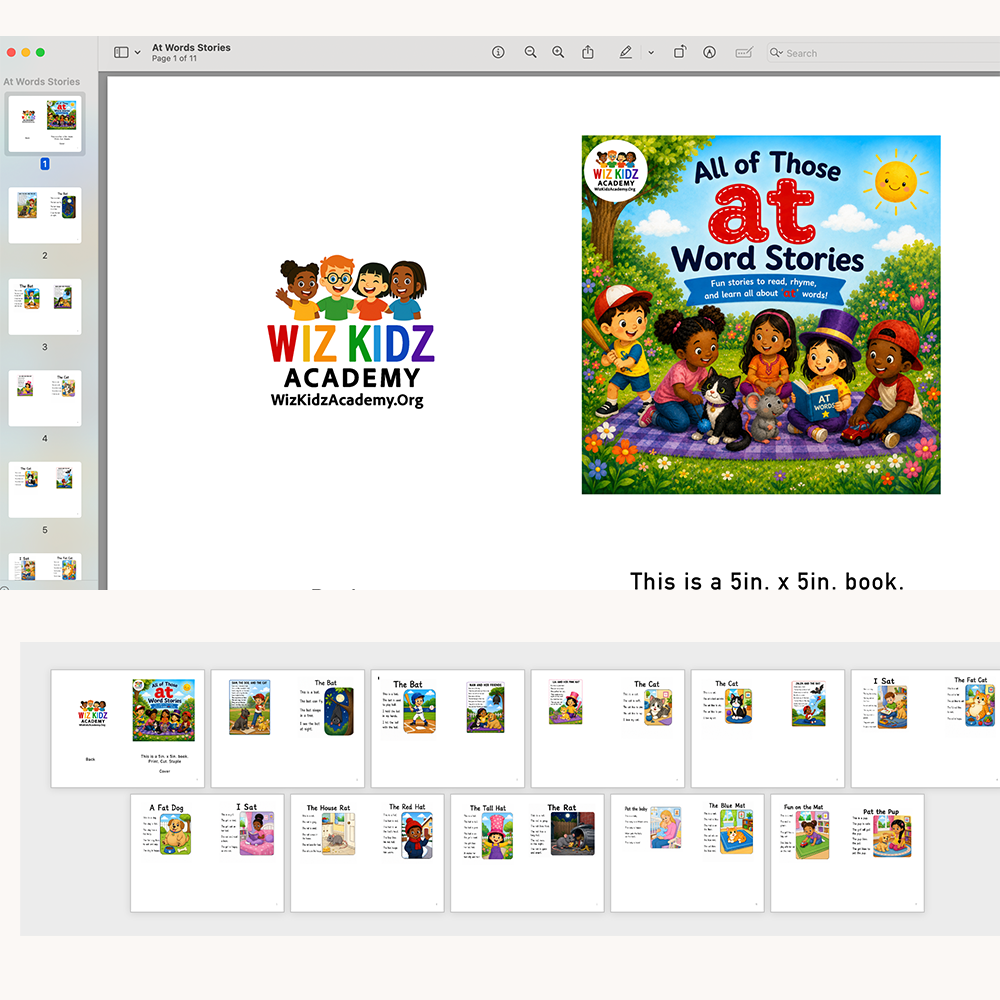Click the overview page showing 'I Sat' and 'The Fat Cat'
The height and width of the screenshot is (1000, 1000).
click(x=925, y=728)
